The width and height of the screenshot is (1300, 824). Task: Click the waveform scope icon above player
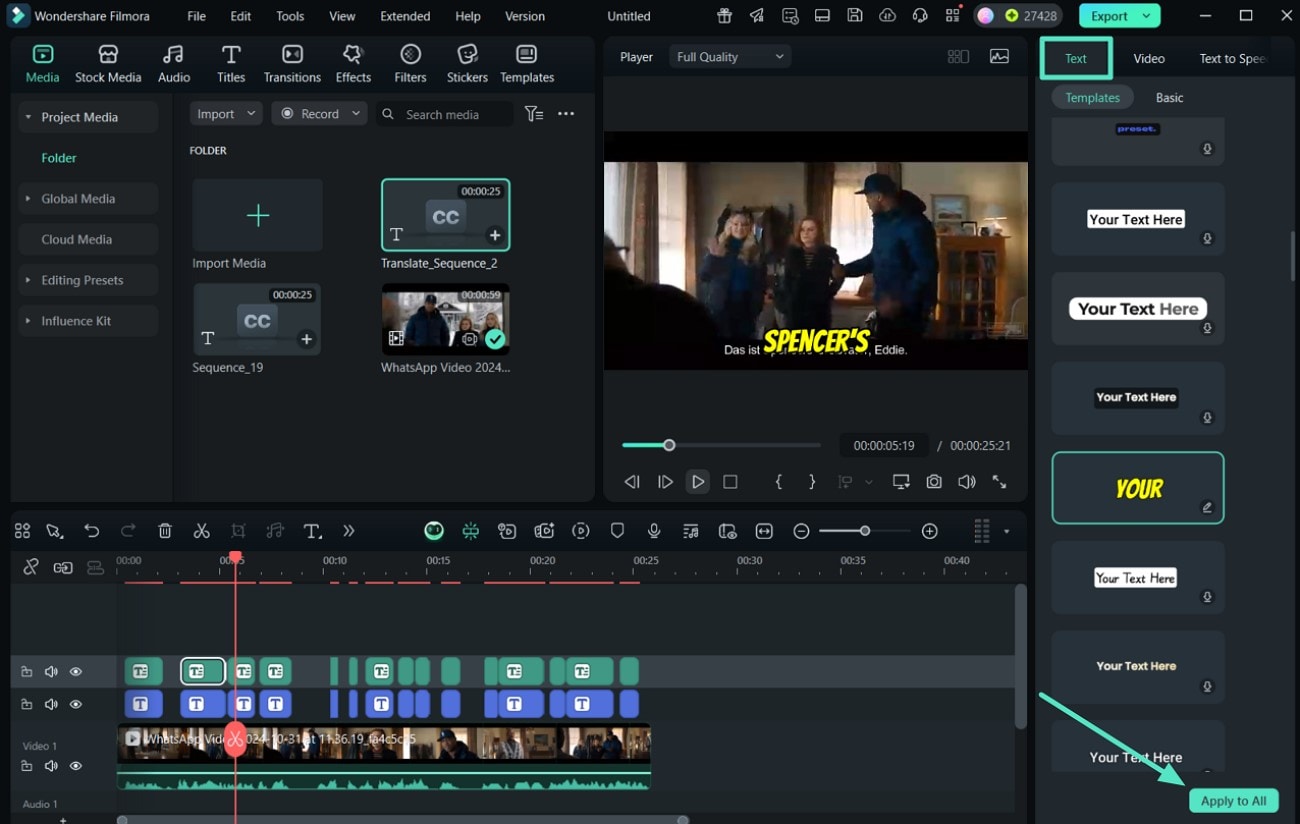(x=999, y=57)
